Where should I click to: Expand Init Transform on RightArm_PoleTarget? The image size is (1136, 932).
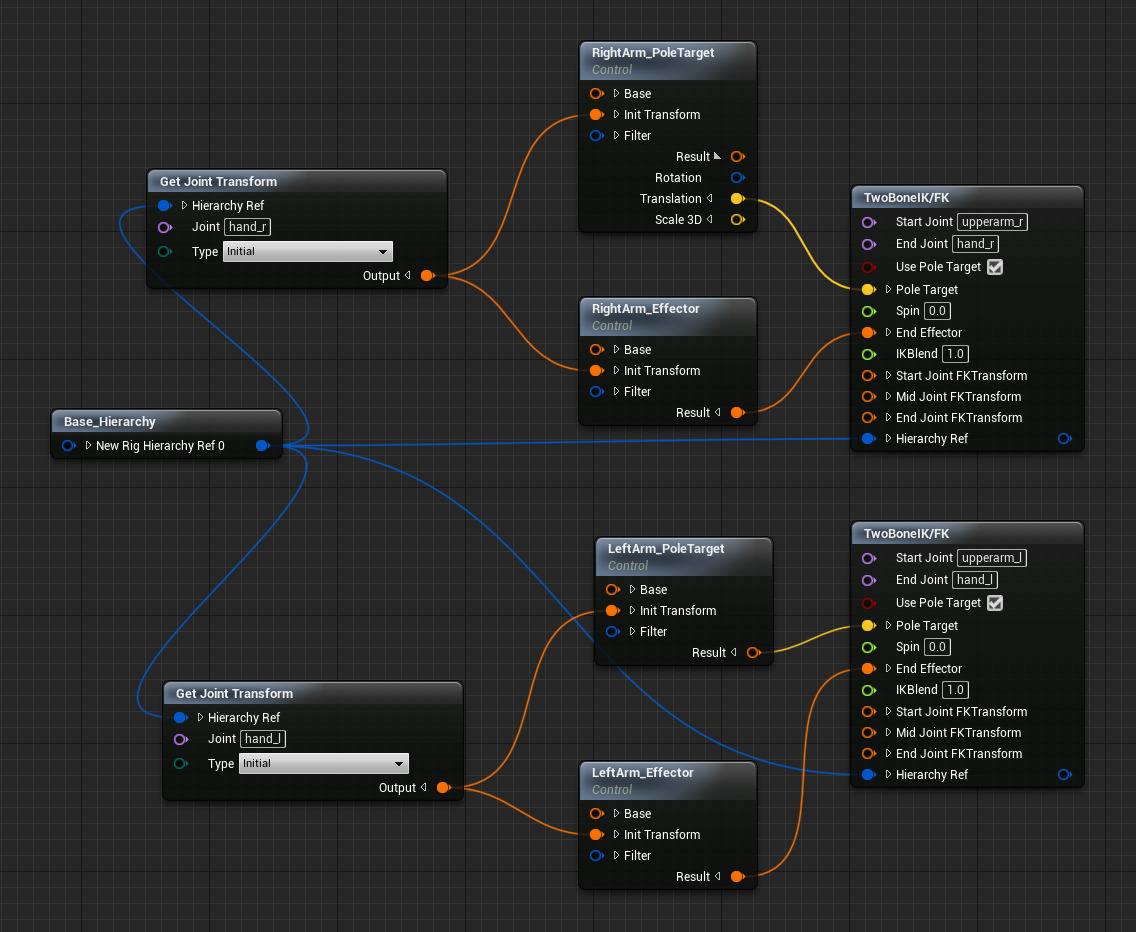617,115
